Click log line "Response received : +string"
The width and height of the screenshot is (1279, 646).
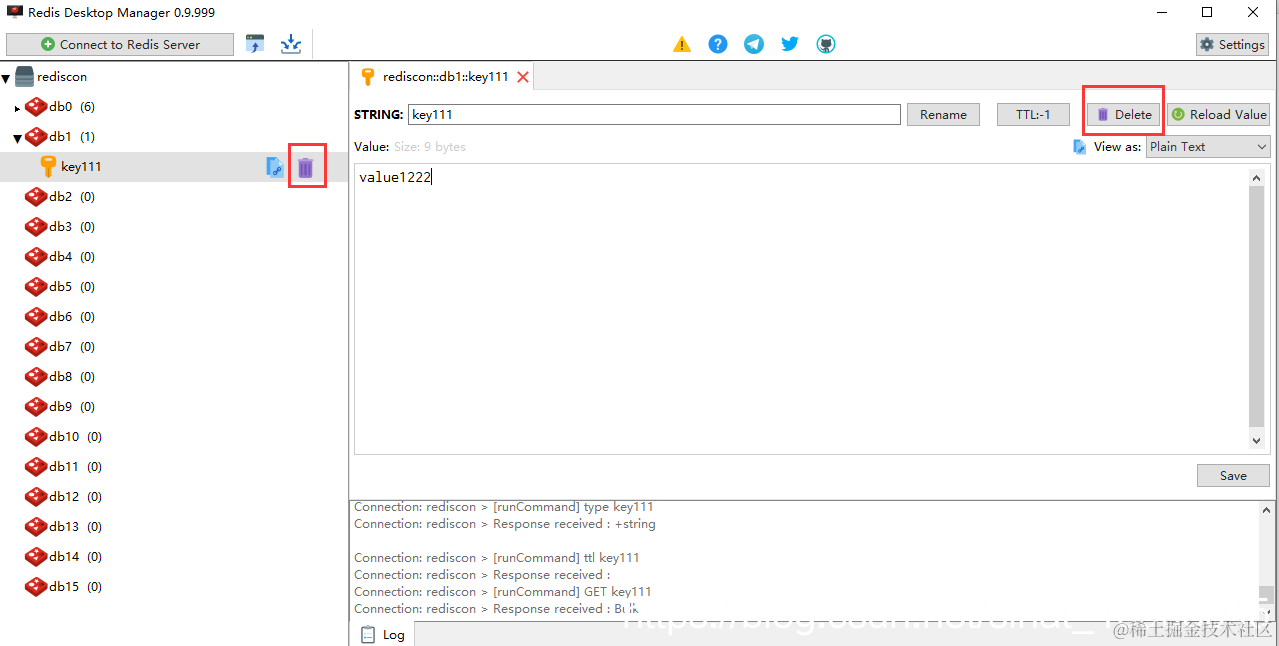(574, 524)
